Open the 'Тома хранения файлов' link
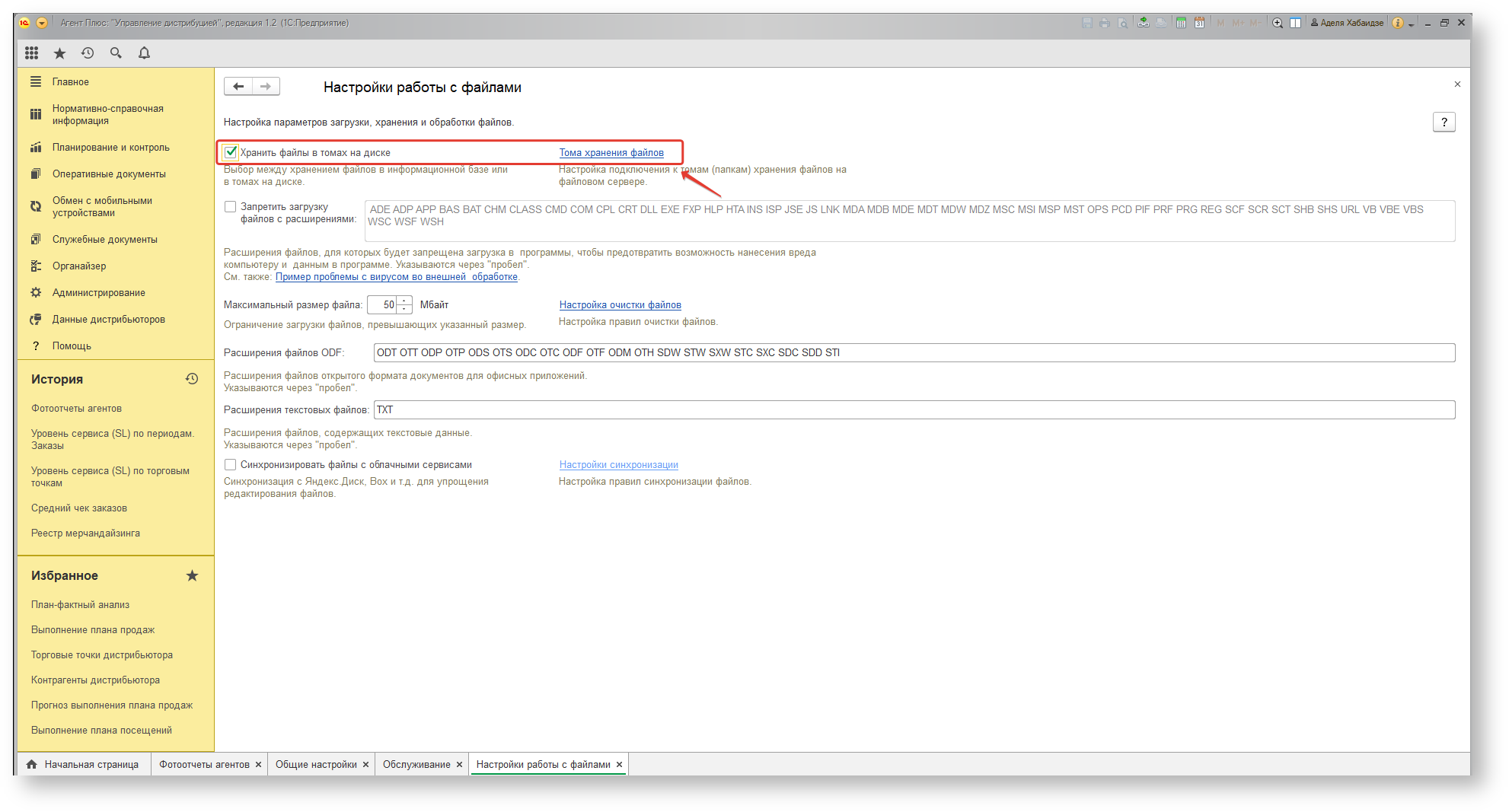 (x=611, y=153)
